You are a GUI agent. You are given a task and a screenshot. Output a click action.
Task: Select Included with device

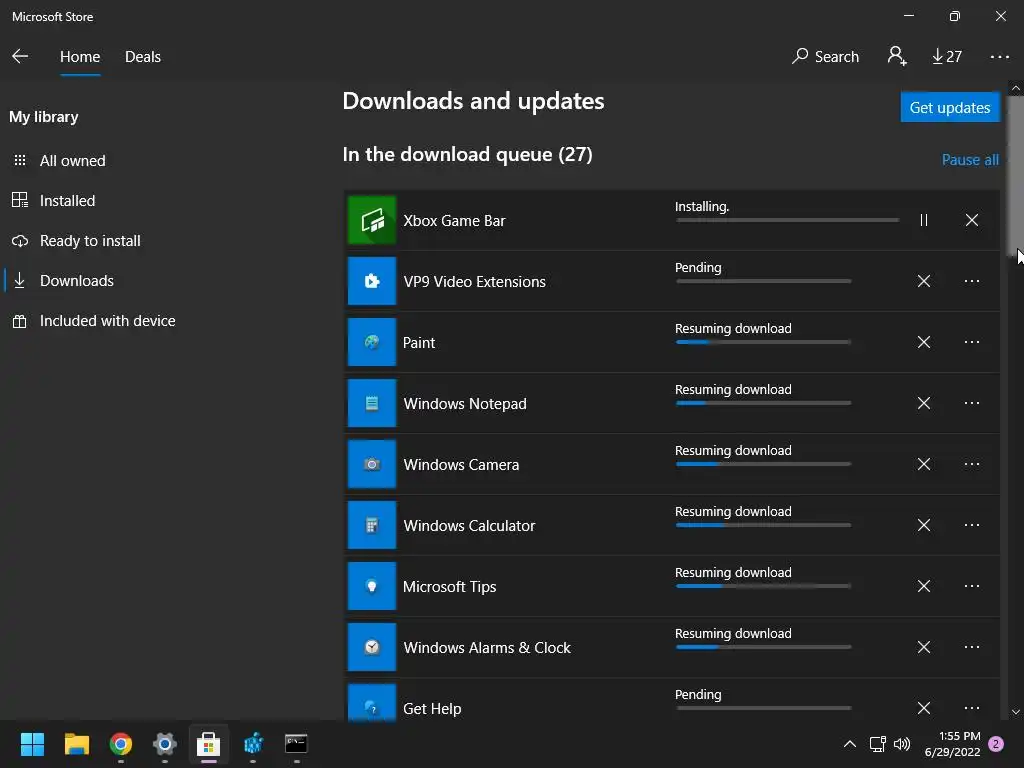click(x=107, y=321)
